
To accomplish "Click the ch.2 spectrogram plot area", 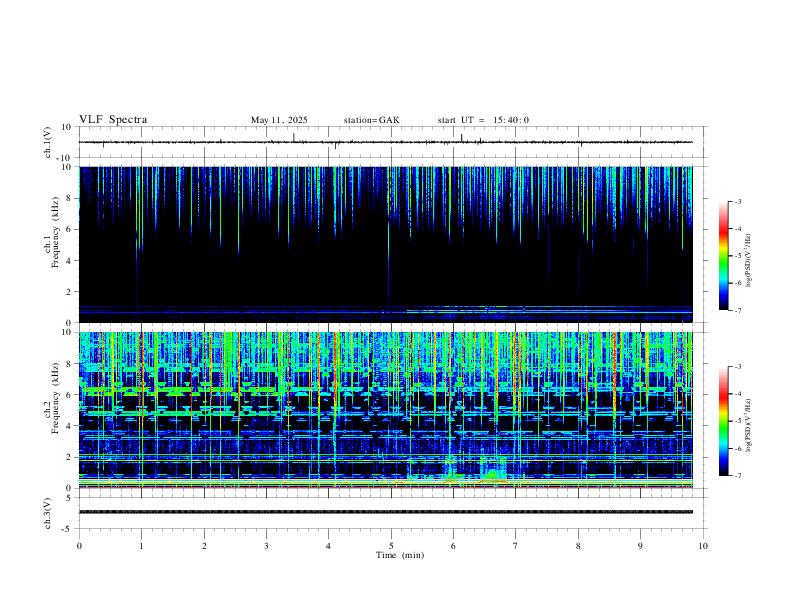I will [385, 410].
